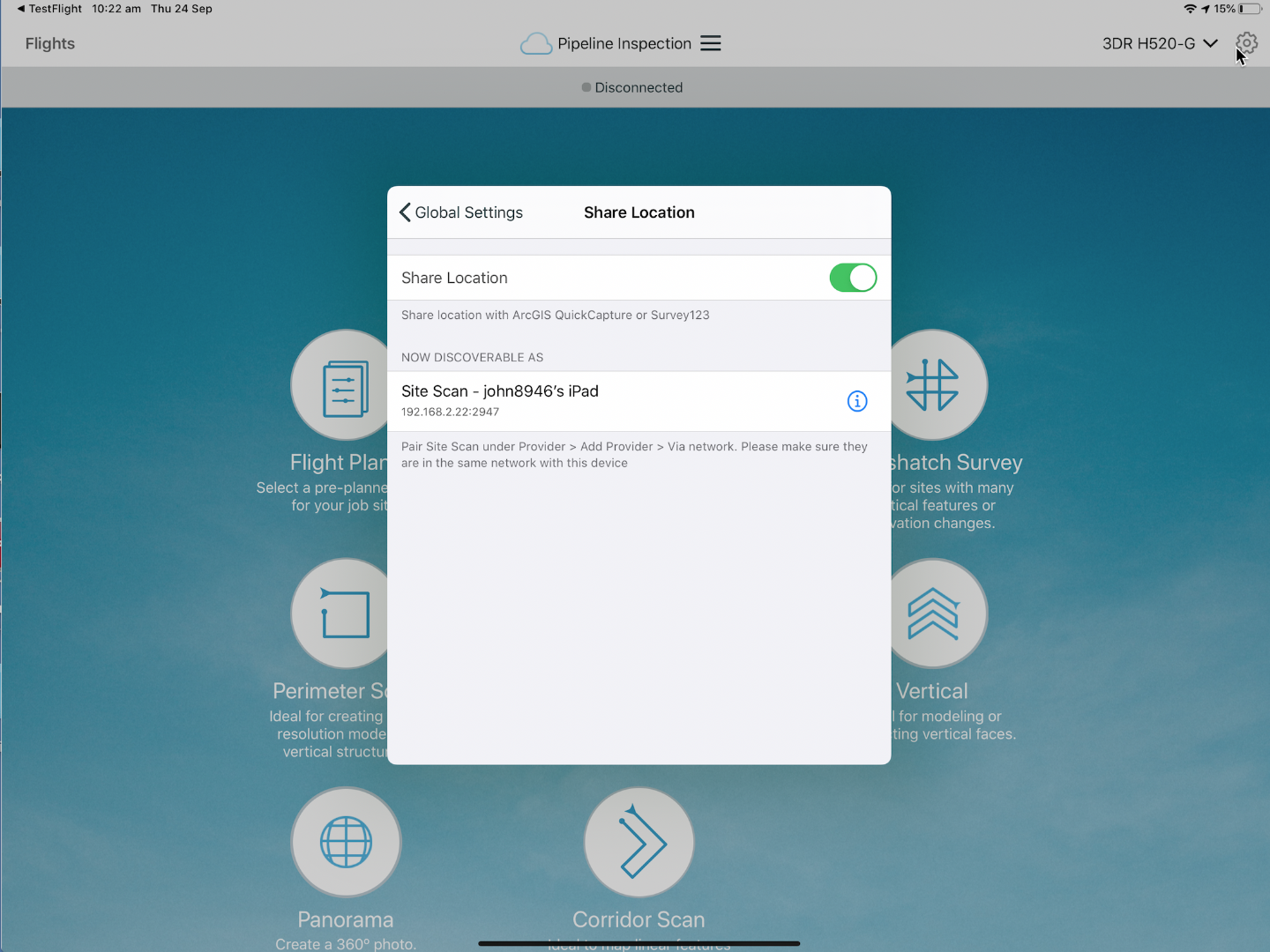Tap the info icon for Site Scan iPad
The width and height of the screenshot is (1270, 952).
pyautogui.click(x=857, y=401)
